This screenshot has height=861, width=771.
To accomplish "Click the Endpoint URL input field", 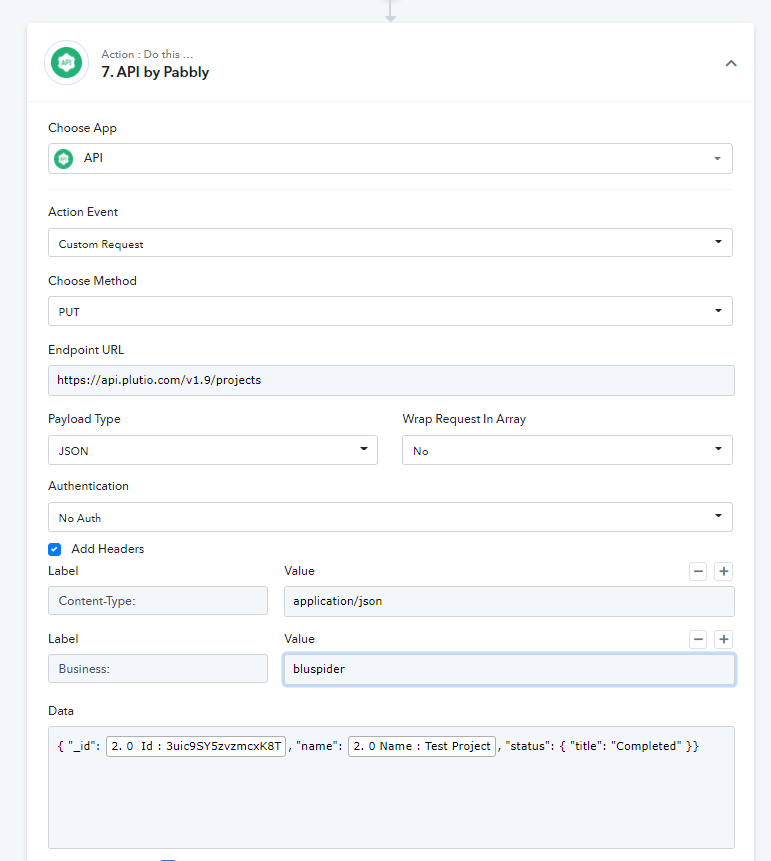I will (391, 380).
